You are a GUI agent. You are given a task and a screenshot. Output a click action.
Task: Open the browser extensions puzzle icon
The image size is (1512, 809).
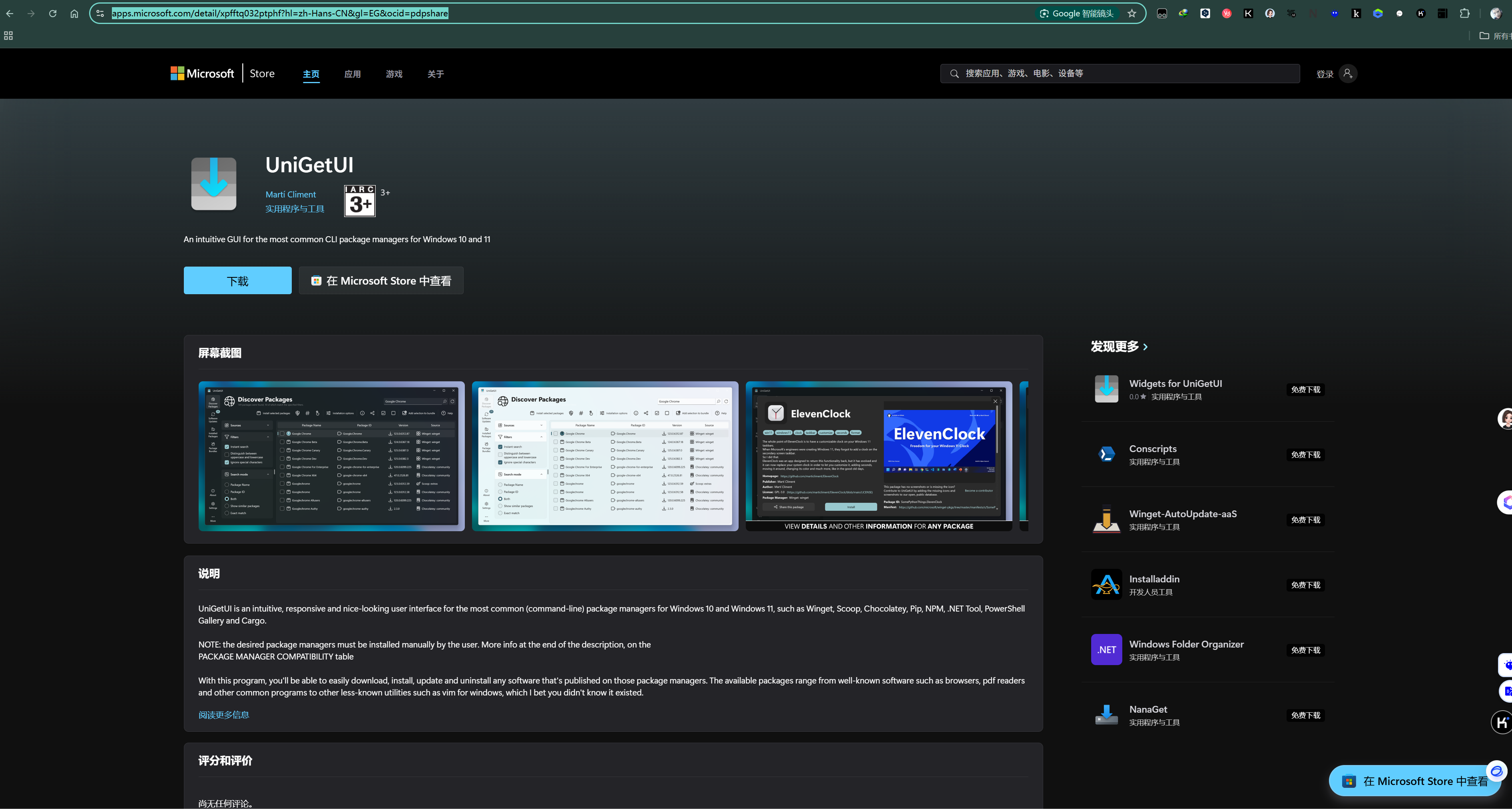(x=1464, y=14)
